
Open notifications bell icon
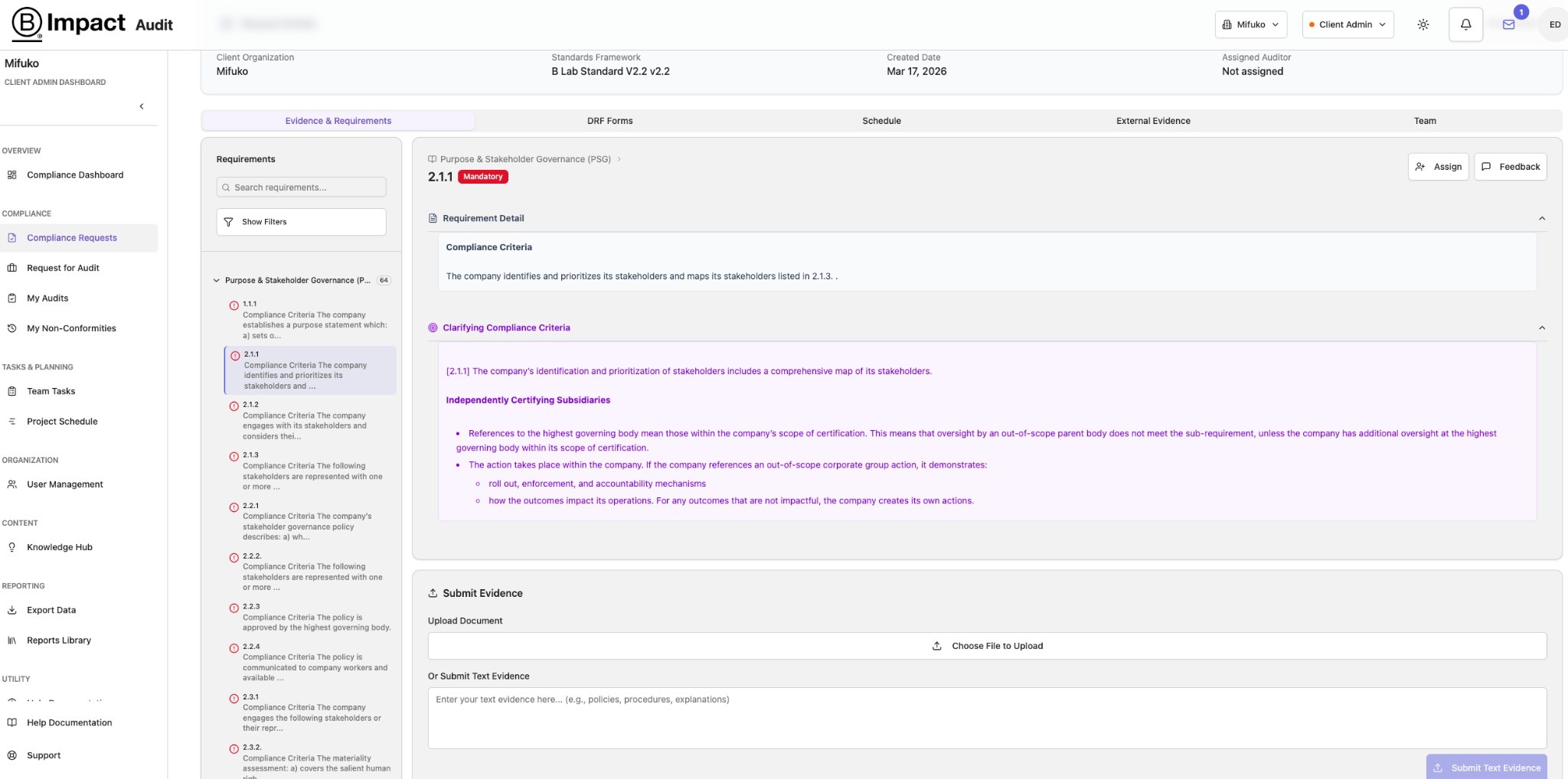click(1465, 24)
